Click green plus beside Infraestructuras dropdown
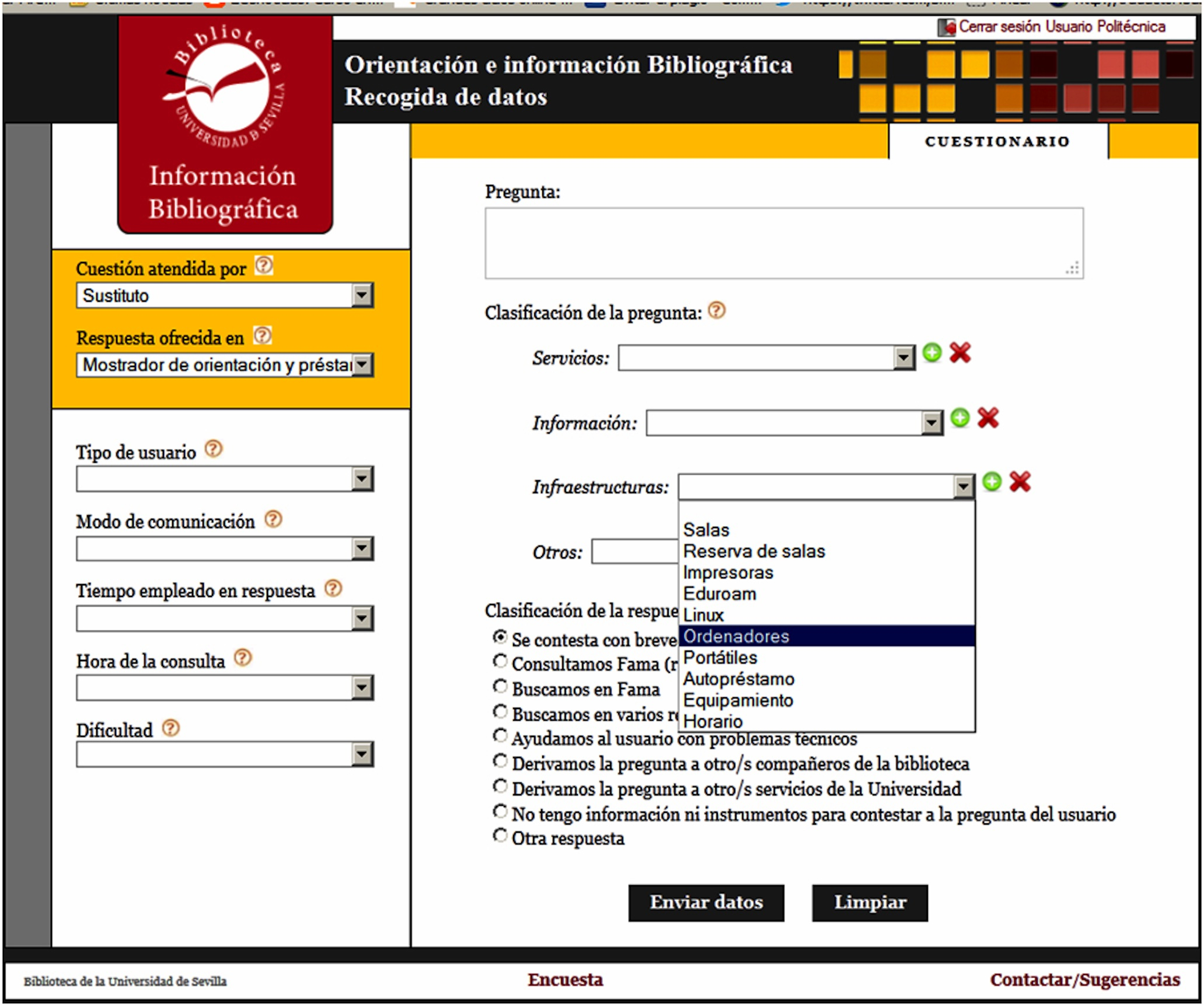This screenshot has height=1006, width=1204. pos(992,482)
